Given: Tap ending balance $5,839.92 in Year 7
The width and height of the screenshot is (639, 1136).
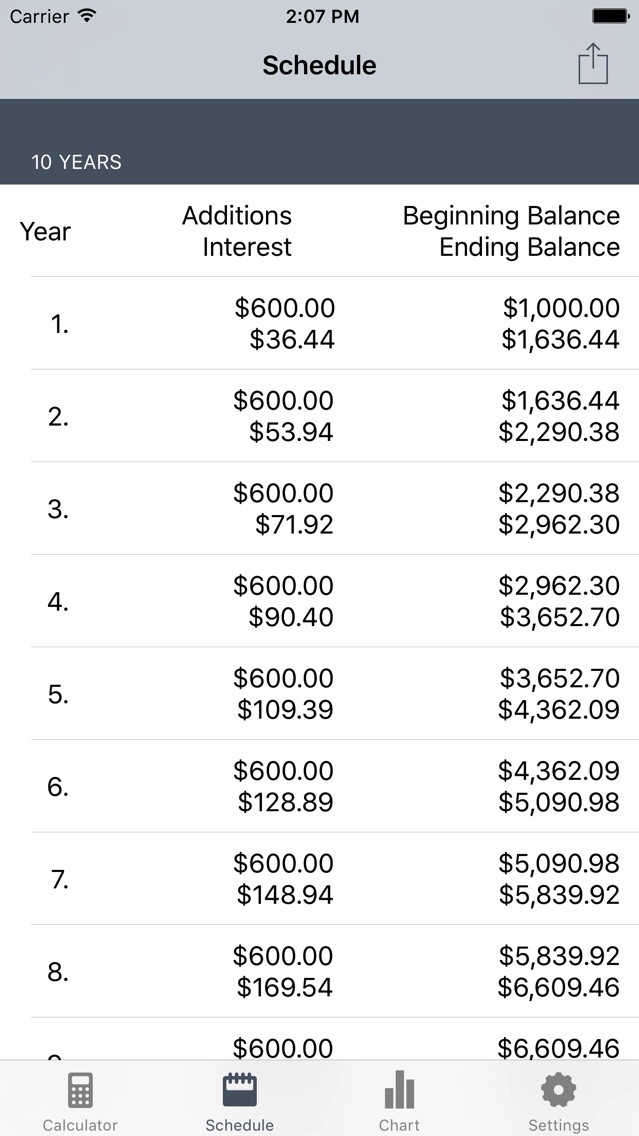Looking at the screenshot, I should coord(559,895).
